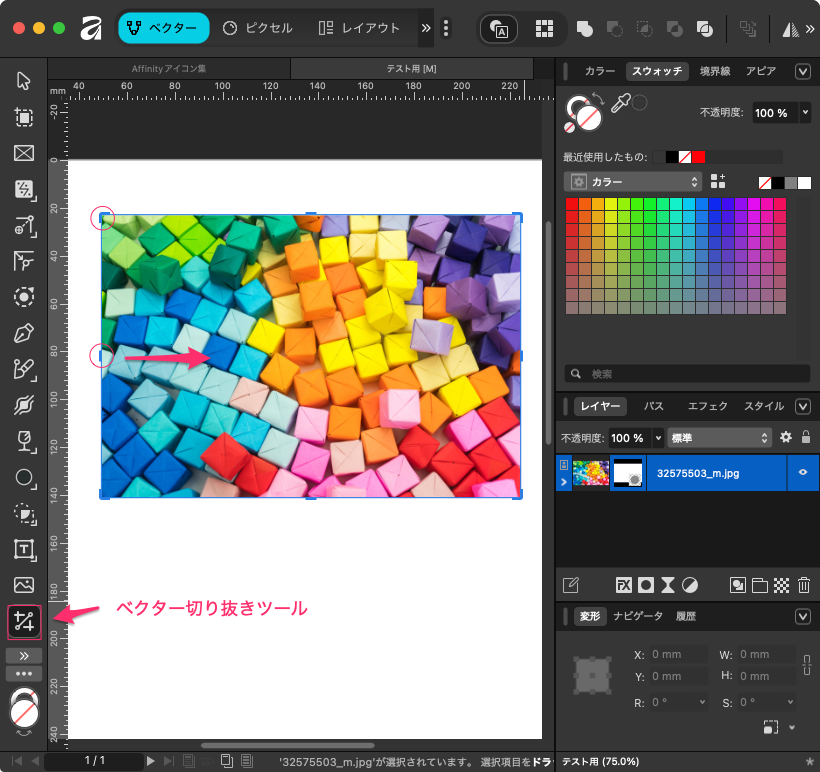820x772 pixels.
Task: Select the Place Image tool
Action: point(23,585)
